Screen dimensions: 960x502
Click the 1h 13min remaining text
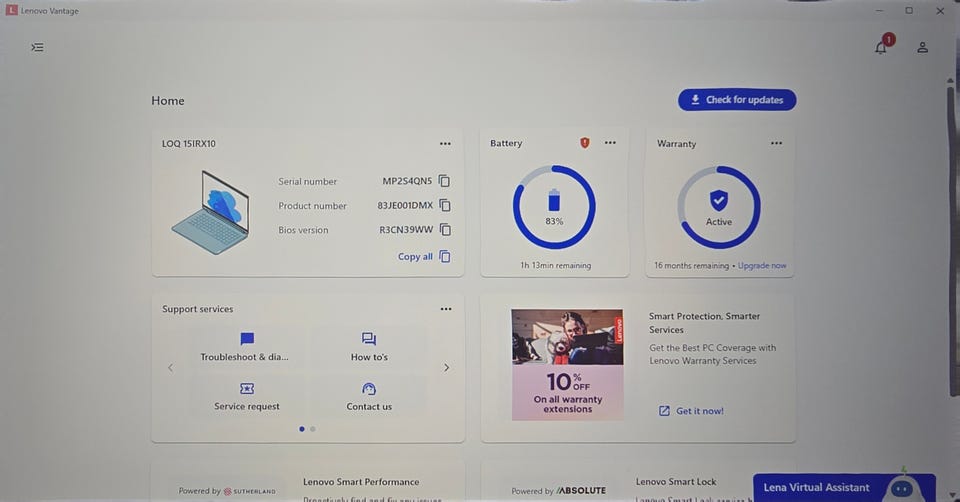pos(556,266)
